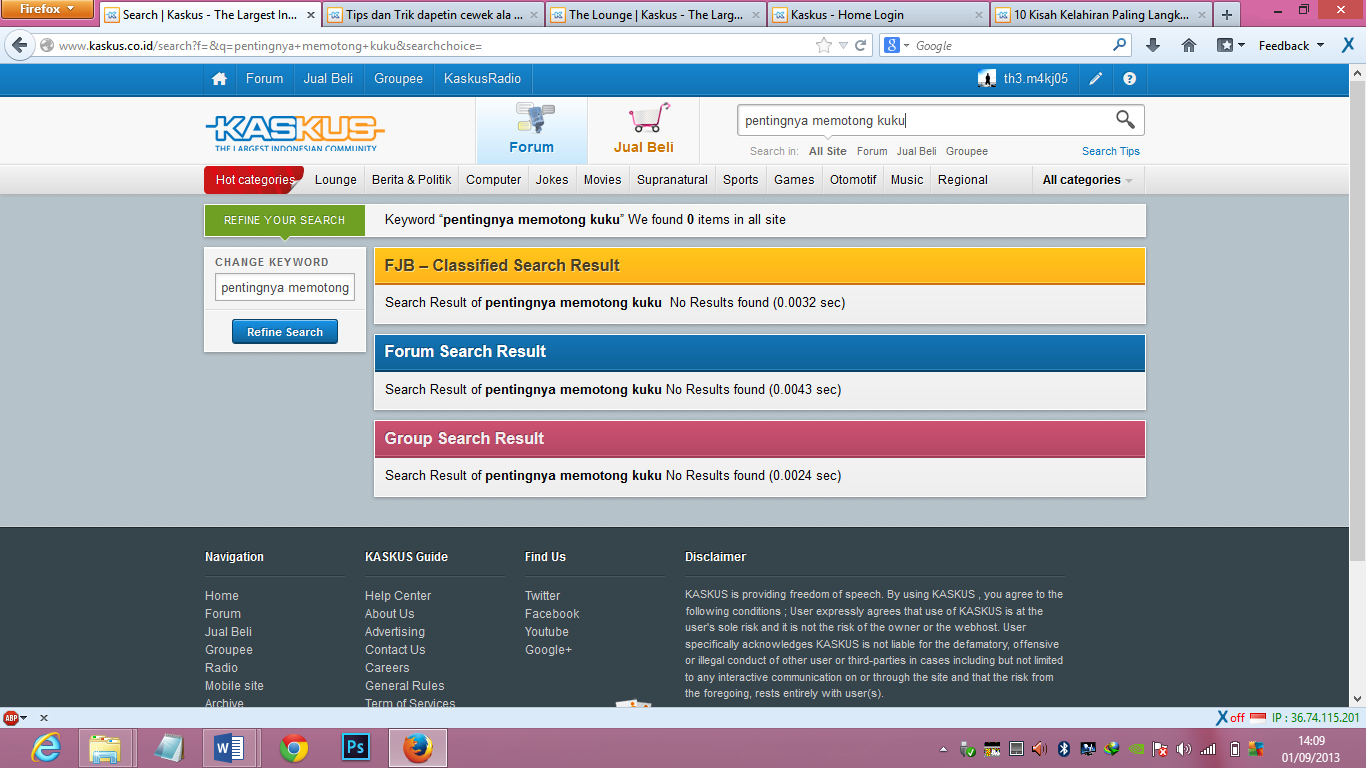
Task: Click the Refine Search button
Action: click(285, 332)
